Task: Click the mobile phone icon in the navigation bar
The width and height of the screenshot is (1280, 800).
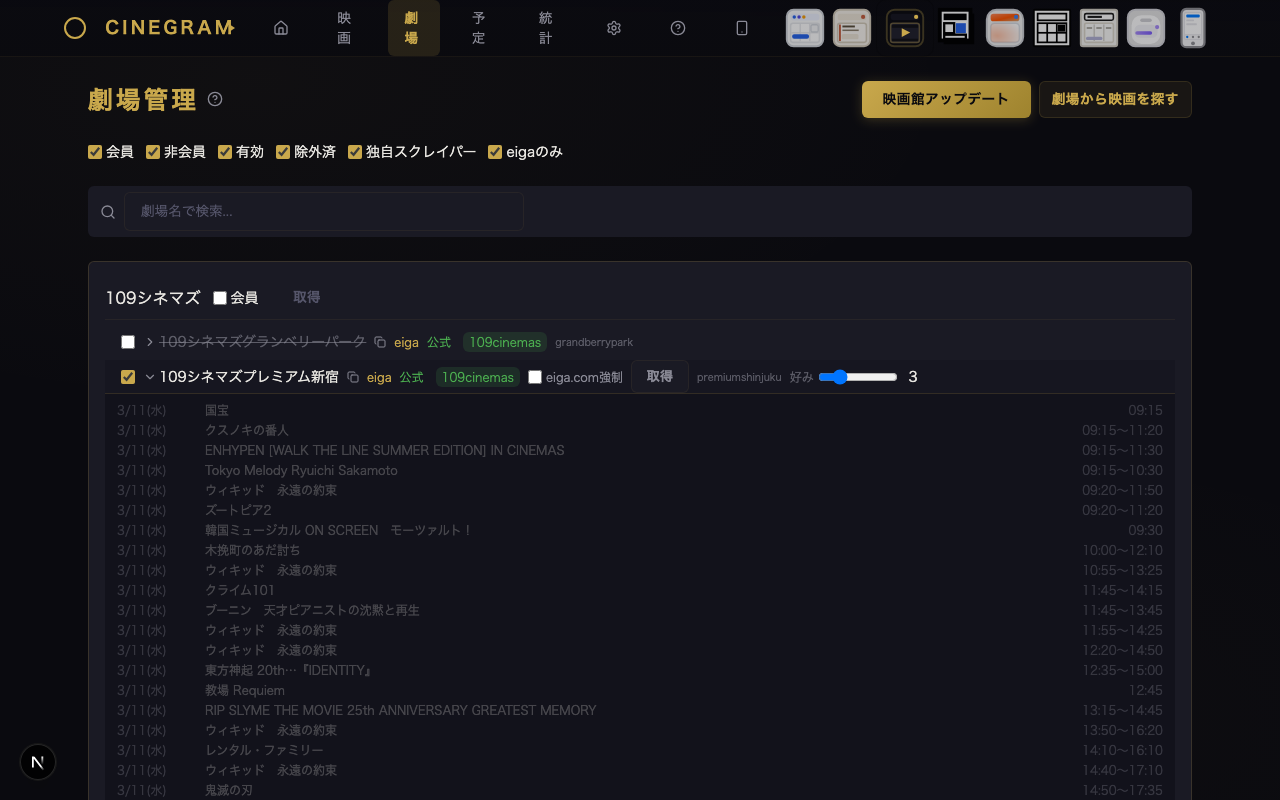Action: pos(742,28)
